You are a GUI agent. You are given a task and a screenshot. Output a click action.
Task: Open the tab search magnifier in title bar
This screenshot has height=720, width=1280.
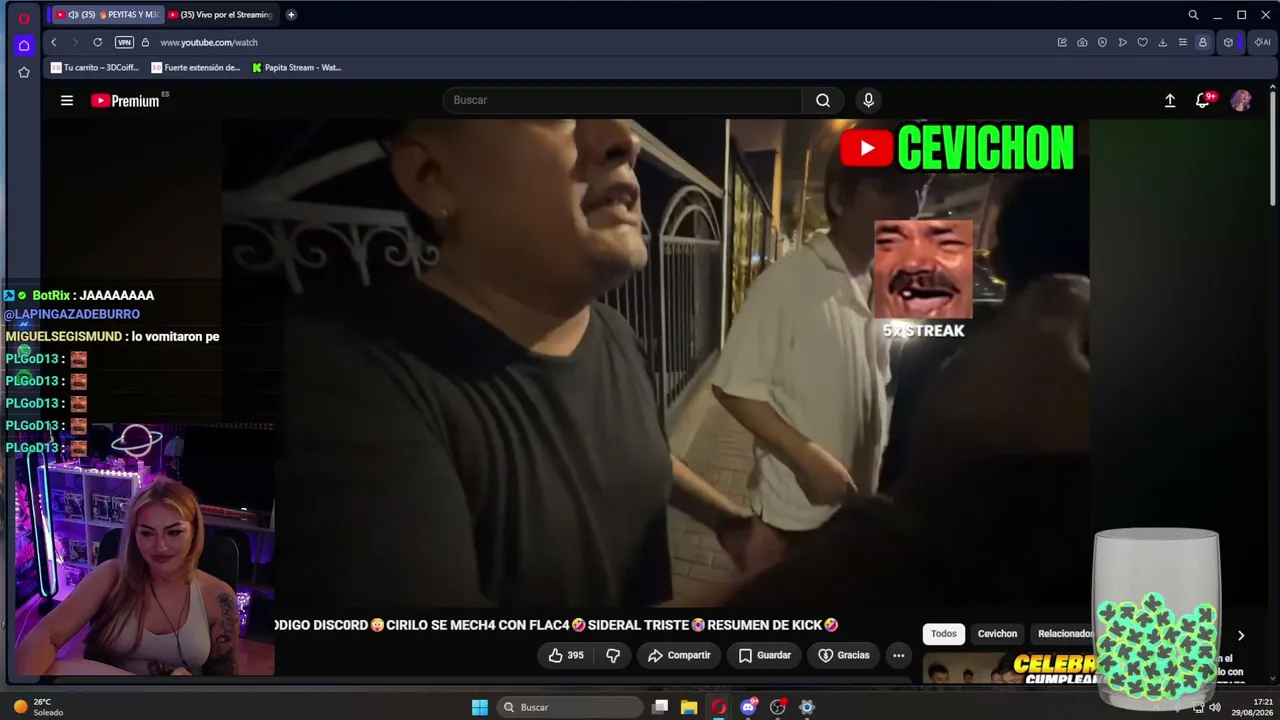(1193, 15)
